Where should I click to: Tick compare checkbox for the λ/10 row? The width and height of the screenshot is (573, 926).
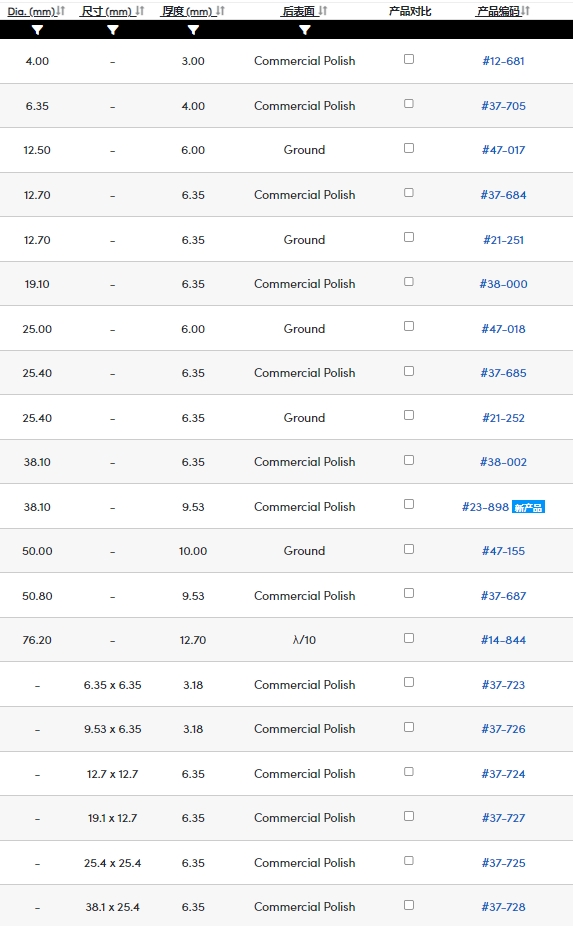(409, 638)
